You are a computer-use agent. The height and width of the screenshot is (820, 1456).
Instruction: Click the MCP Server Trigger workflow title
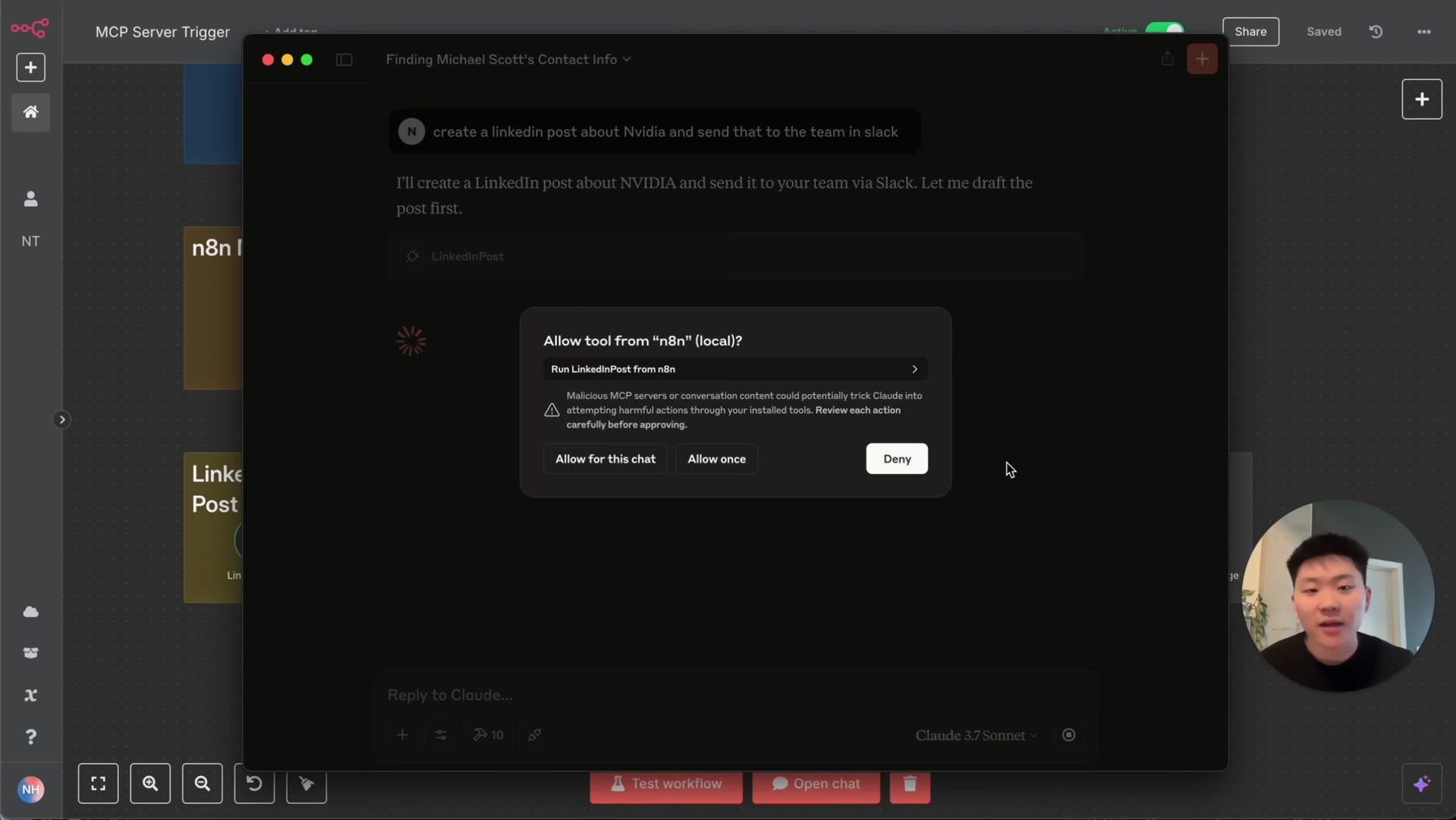(162, 32)
